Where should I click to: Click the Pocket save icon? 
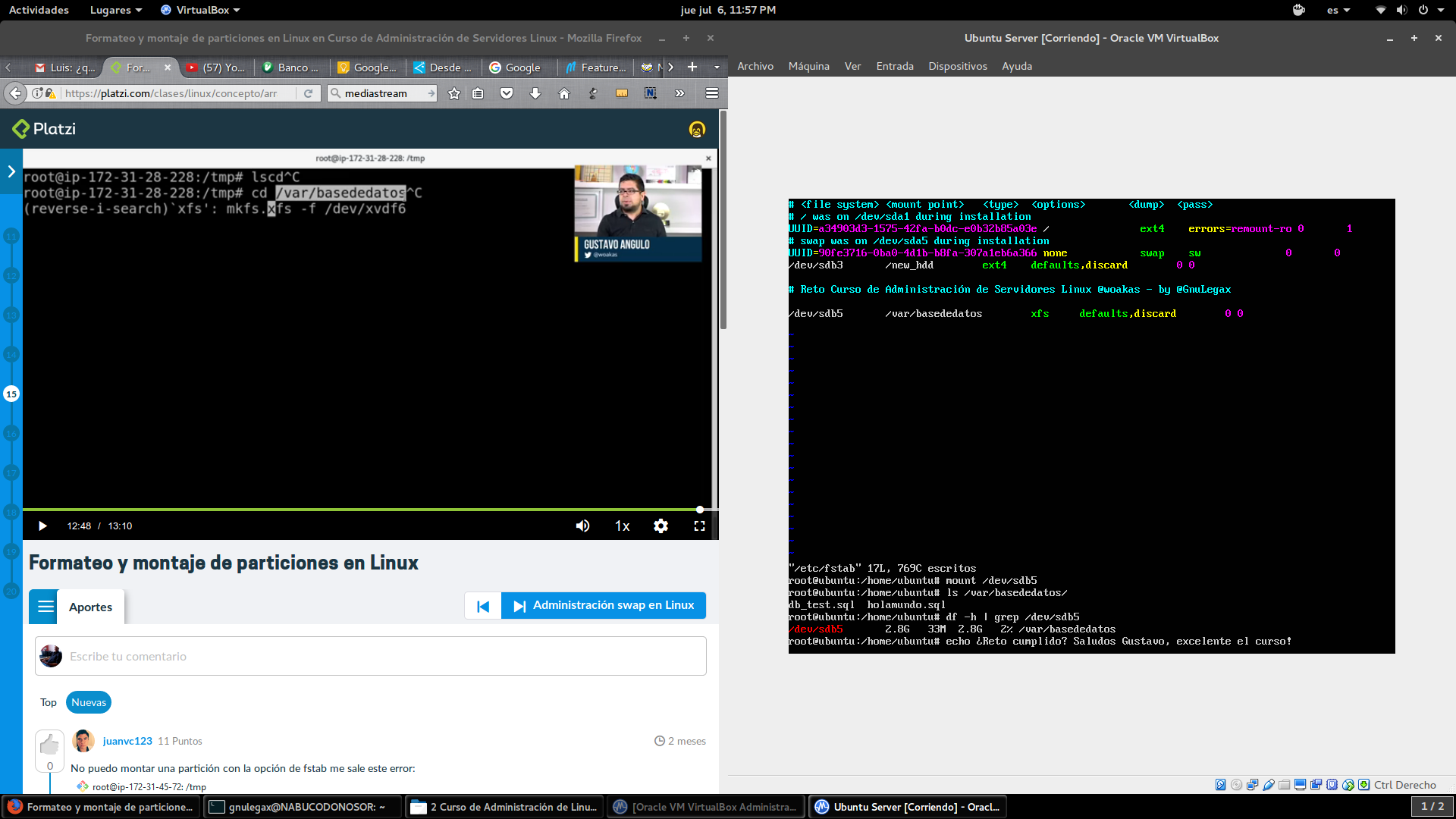pyautogui.click(x=507, y=93)
